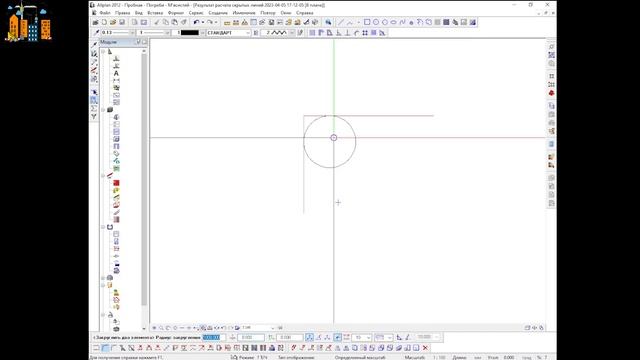640x360 pixels.
Task: Close the Модули panel
Action: (x=144, y=42)
